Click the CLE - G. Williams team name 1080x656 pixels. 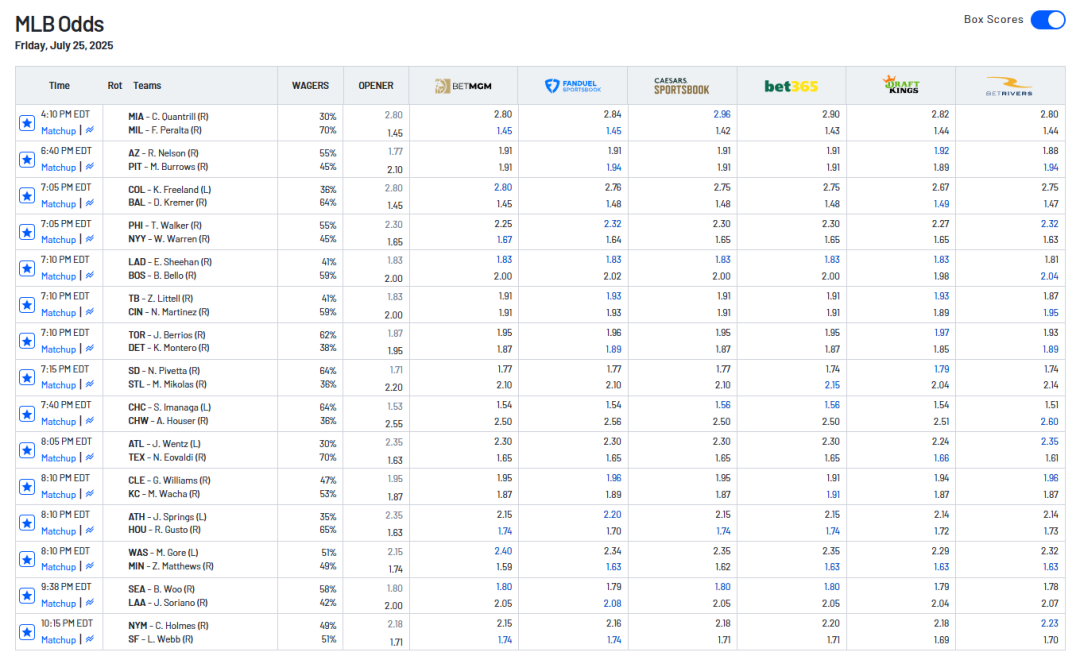pyautogui.click(x=169, y=480)
